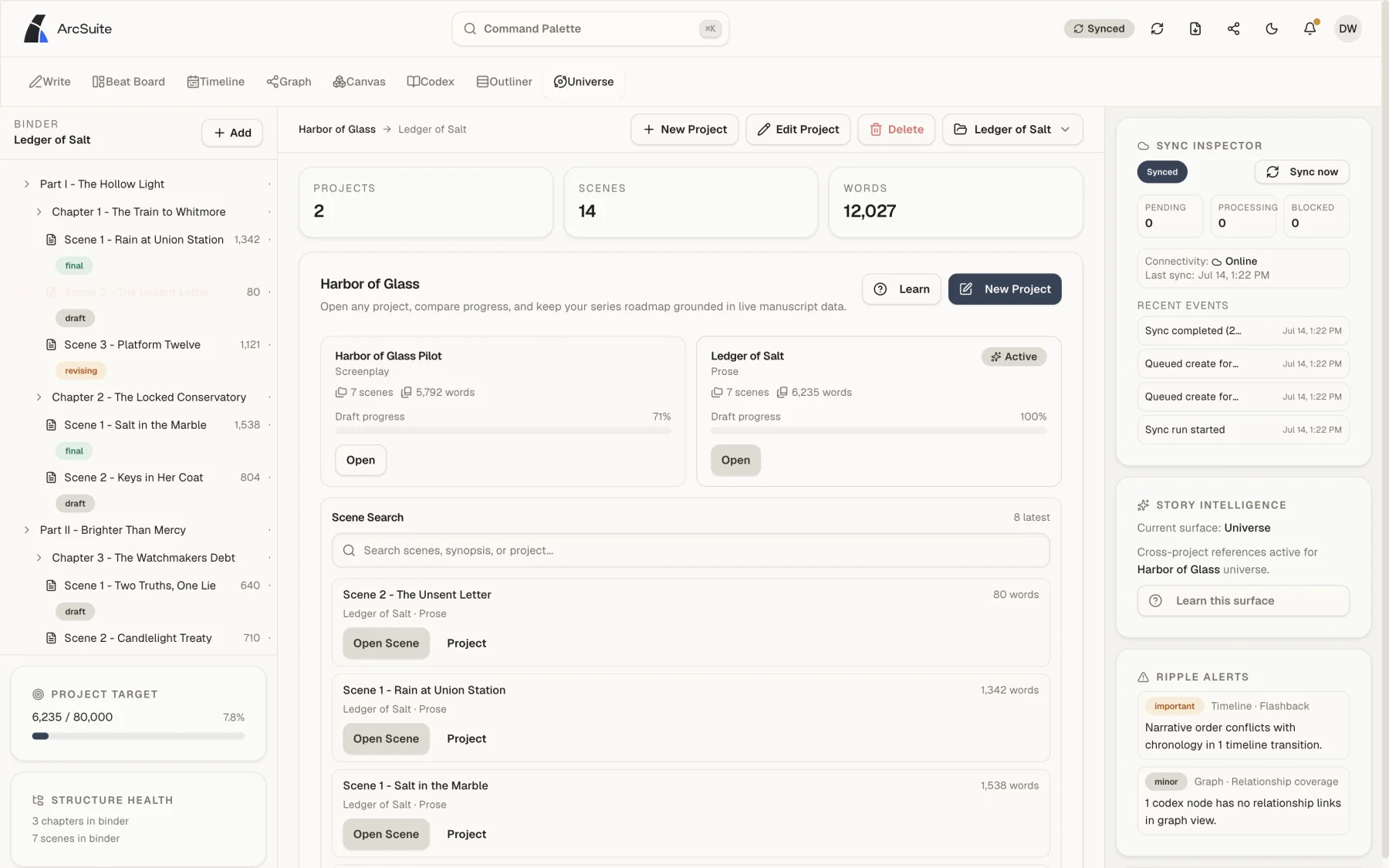The width and height of the screenshot is (1389, 868).
Task: Click the Project Target bullseye icon
Action: (38, 694)
